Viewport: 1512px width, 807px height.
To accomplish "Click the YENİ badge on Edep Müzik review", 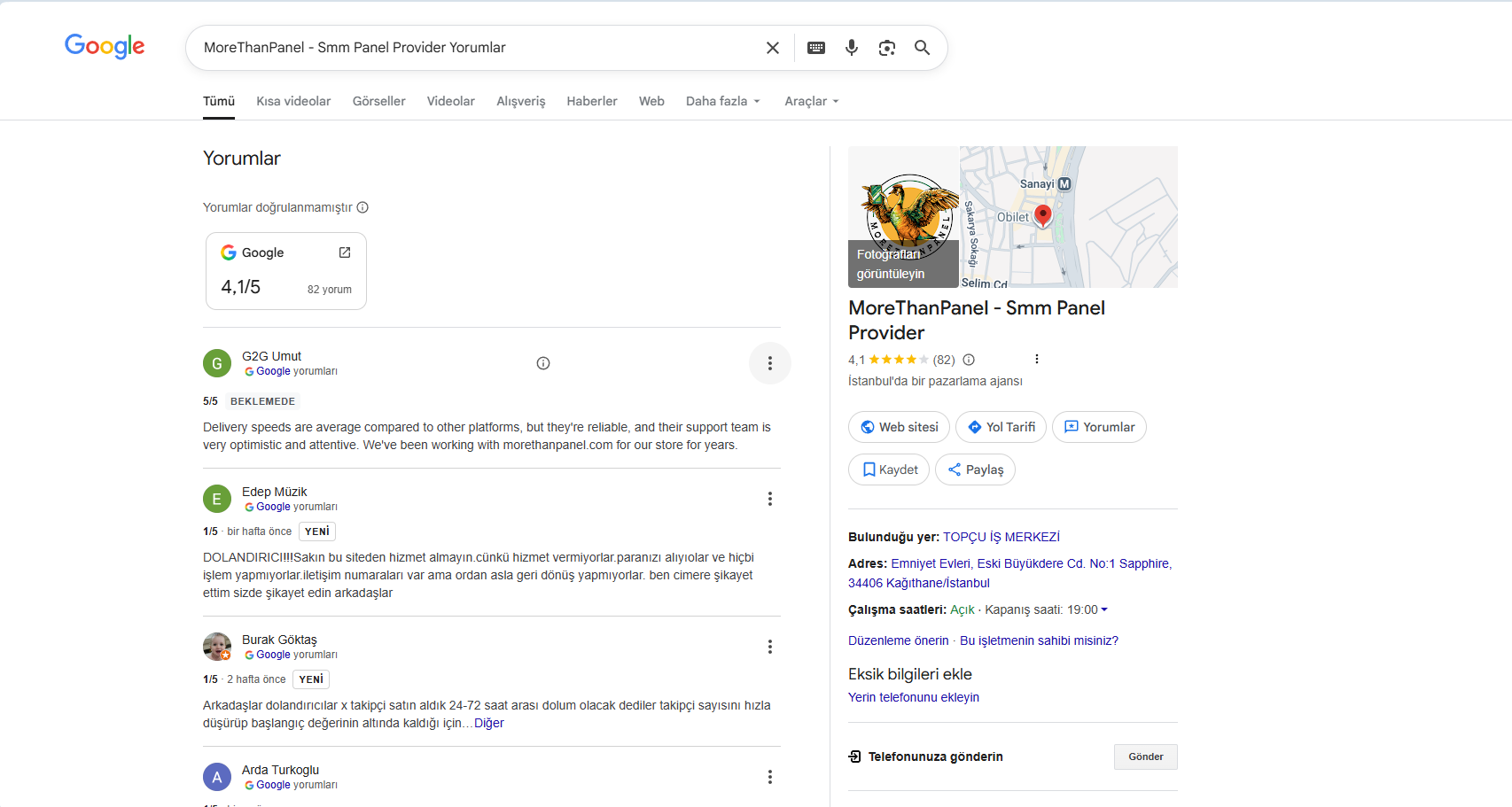I will pyautogui.click(x=317, y=532).
